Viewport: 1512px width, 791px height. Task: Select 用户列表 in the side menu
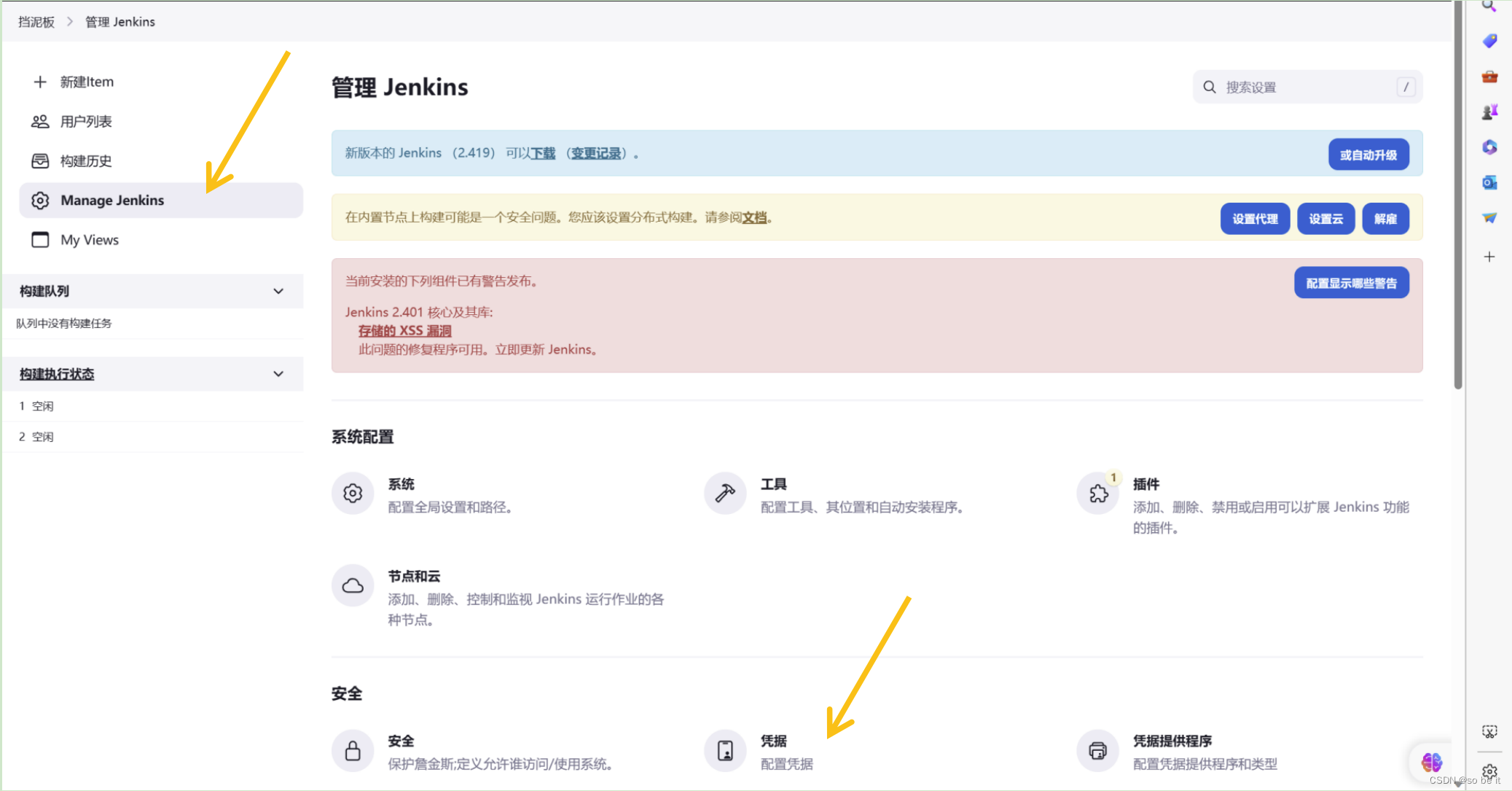(x=161, y=121)
